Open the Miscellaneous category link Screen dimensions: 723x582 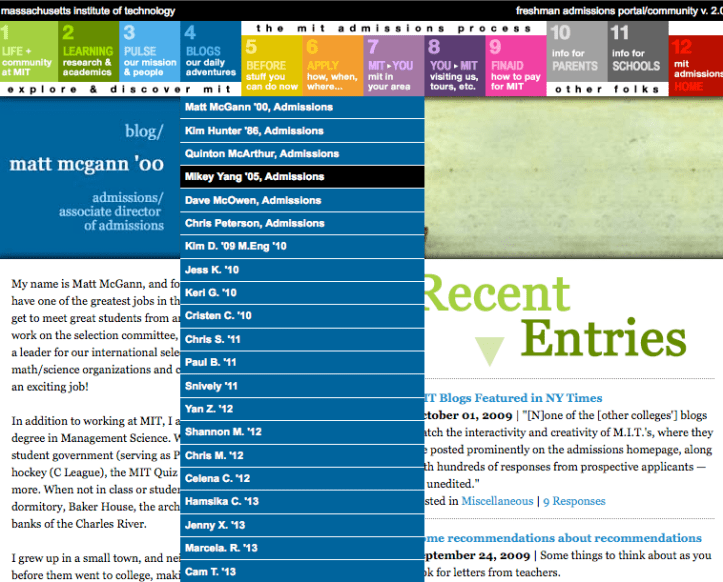(497, 501)
